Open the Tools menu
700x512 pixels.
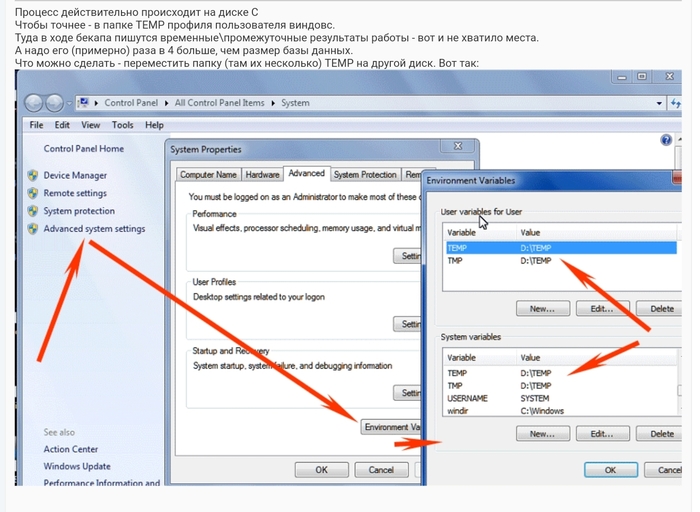(x=122, y=125)
